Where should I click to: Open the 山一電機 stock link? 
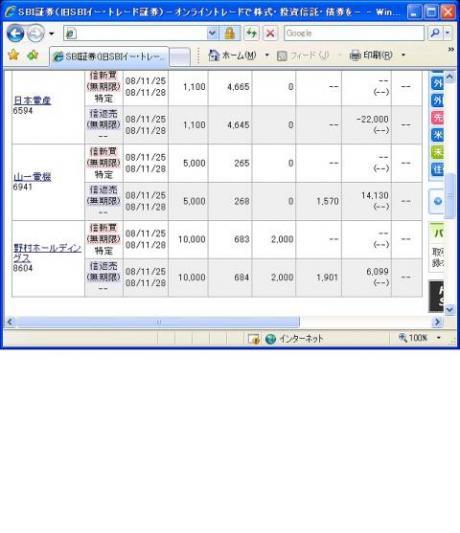[x=32, y=177]
